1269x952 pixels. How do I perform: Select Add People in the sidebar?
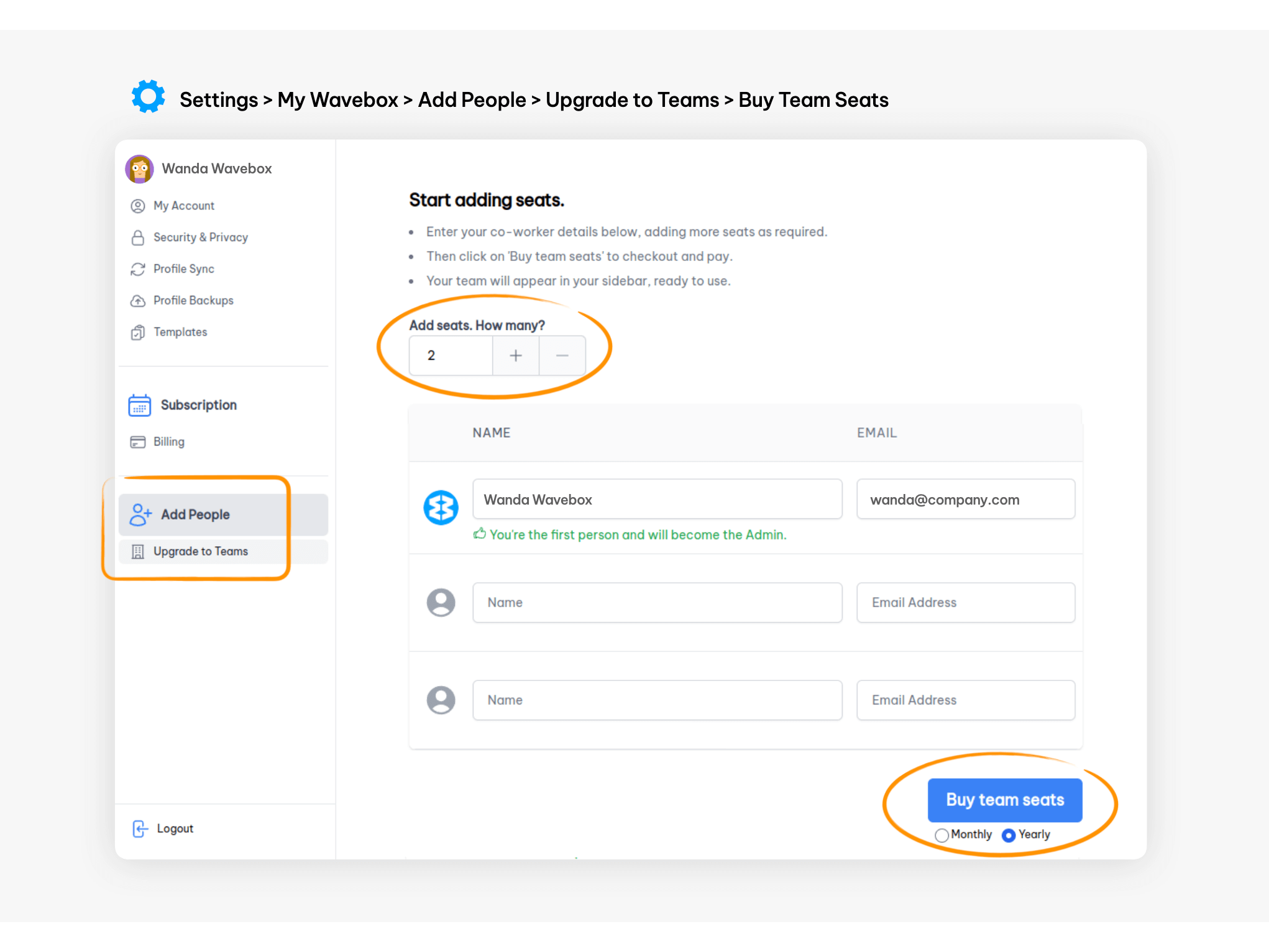click(223, 515)
